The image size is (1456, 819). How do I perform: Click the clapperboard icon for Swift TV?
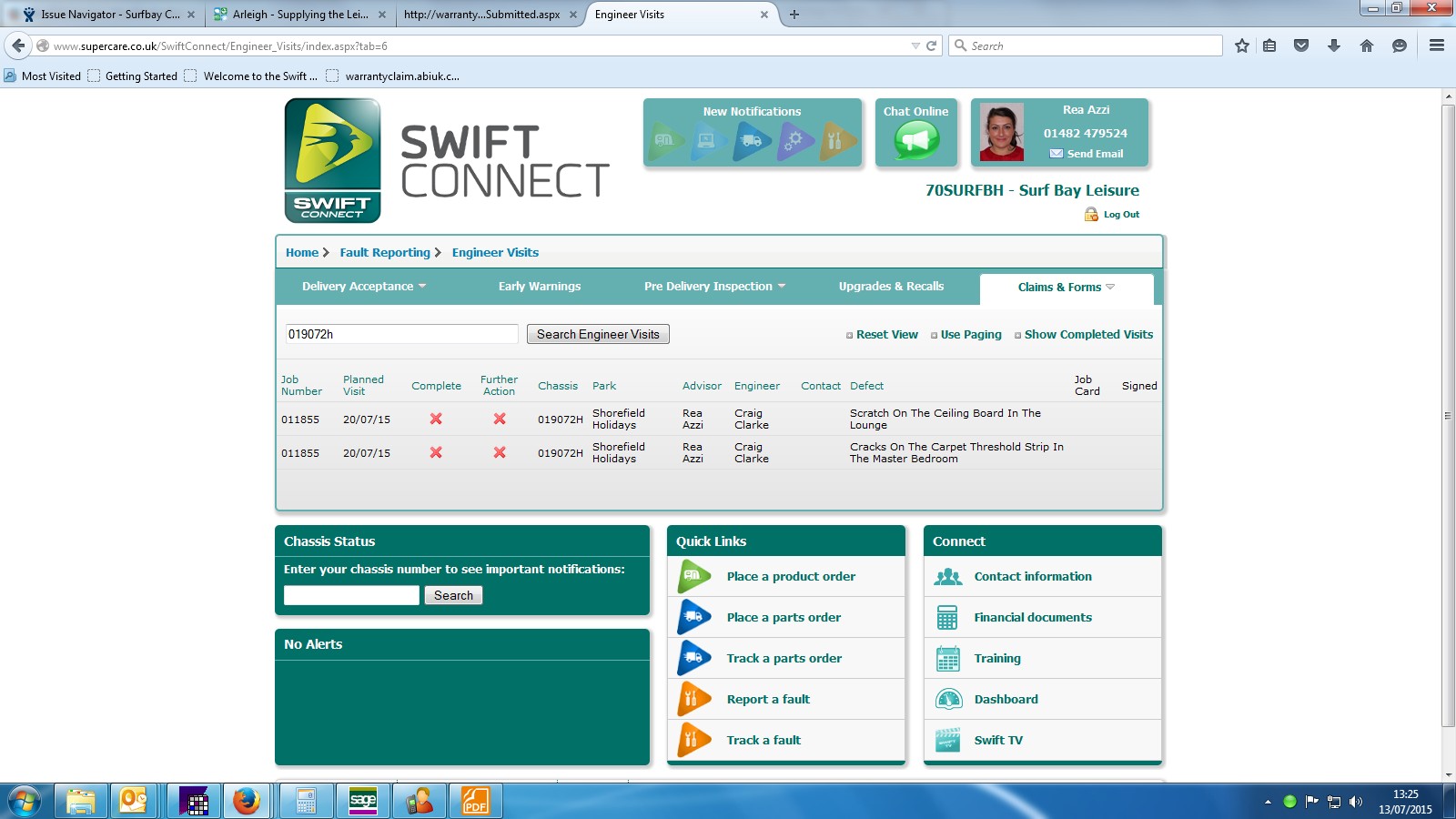pyautogui.click(x=948, y=740)
